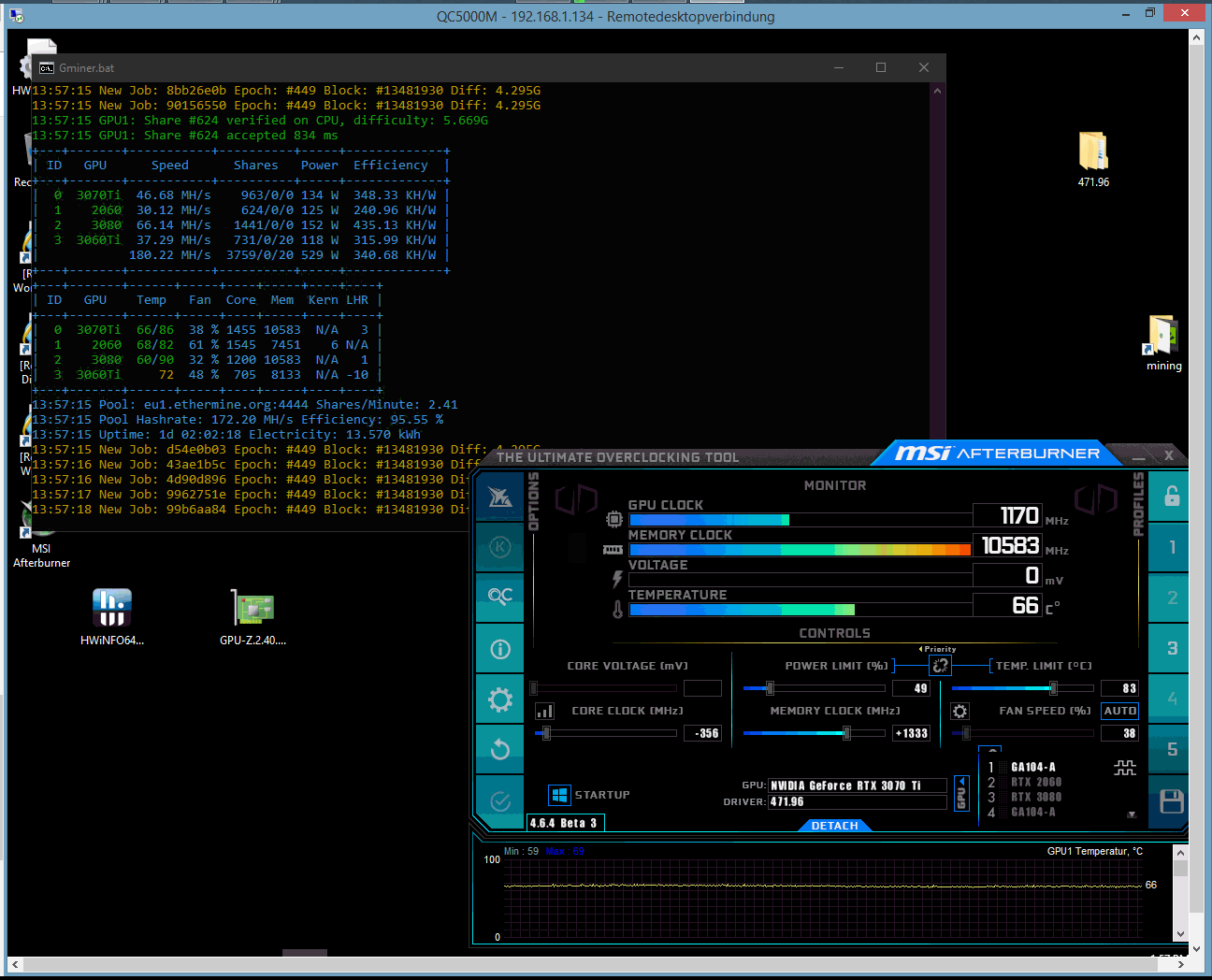Image resolution: width=1212 pixels, height=980 pixels.
Task: Click the Gminer.bat console window icon
Action: point(47,68)
